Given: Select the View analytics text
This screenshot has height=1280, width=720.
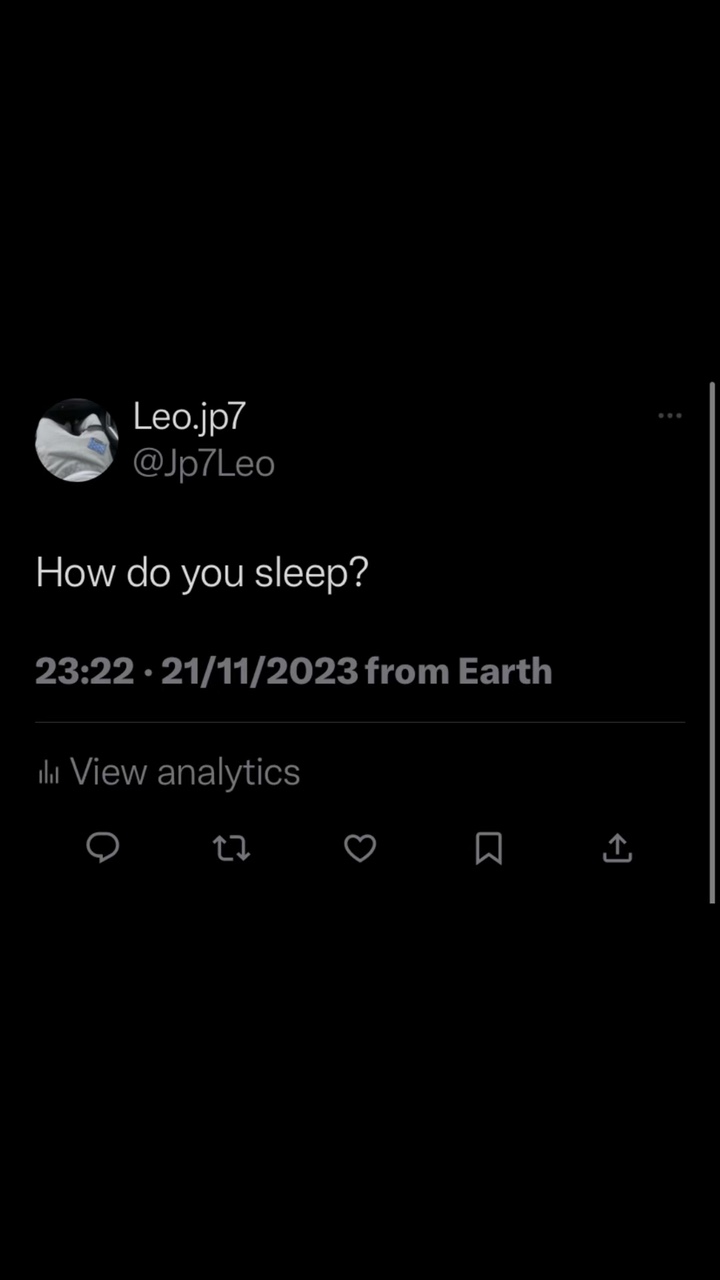Looking at the screenshot, I should click(185, 772).
